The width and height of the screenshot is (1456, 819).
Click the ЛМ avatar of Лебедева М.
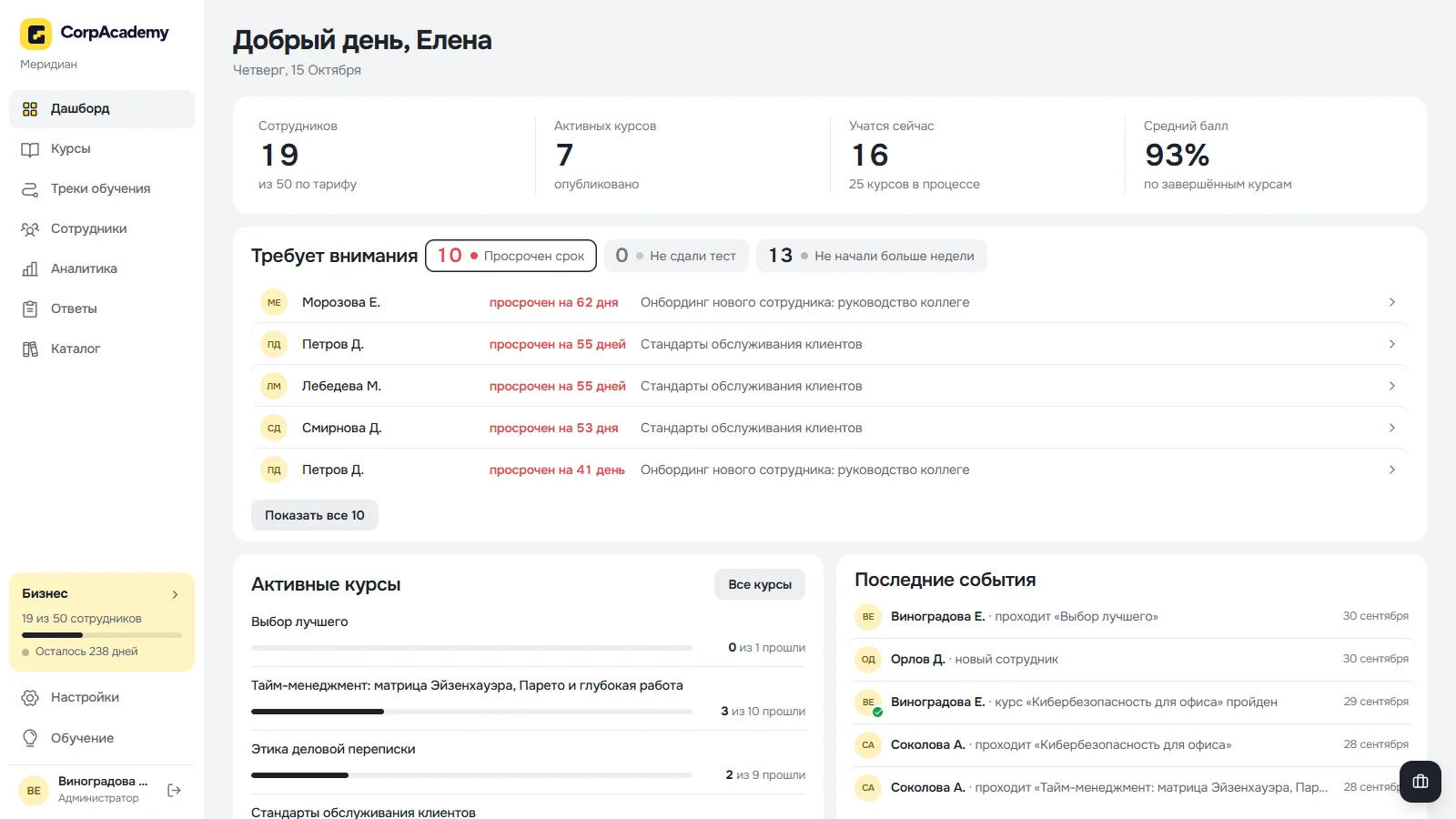coord(274,386)
